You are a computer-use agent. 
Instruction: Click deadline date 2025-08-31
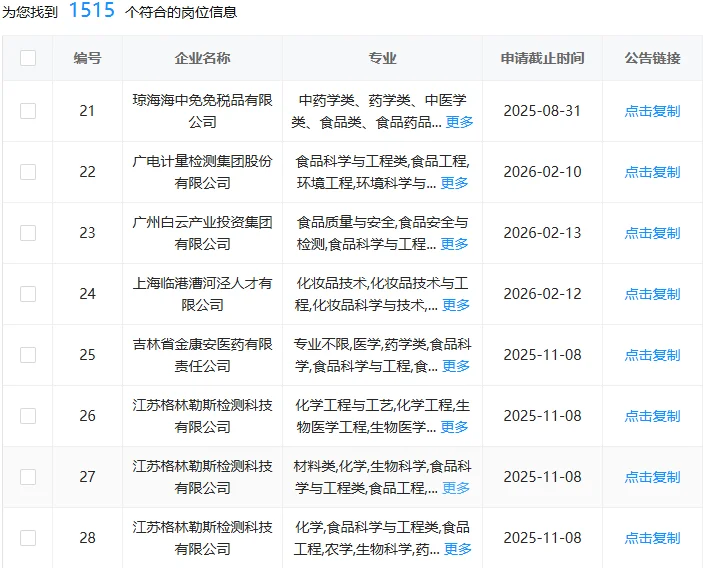click(542, 111)
